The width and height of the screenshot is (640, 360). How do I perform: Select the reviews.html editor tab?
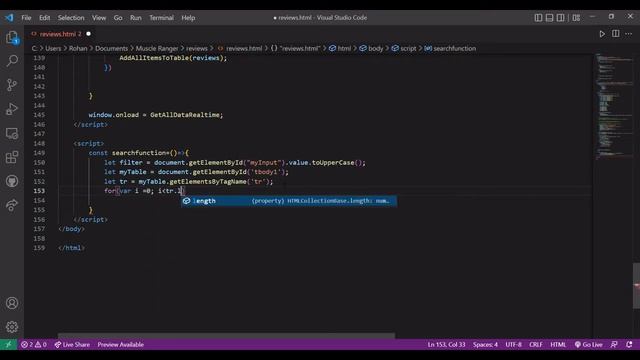tap(60, 34)
